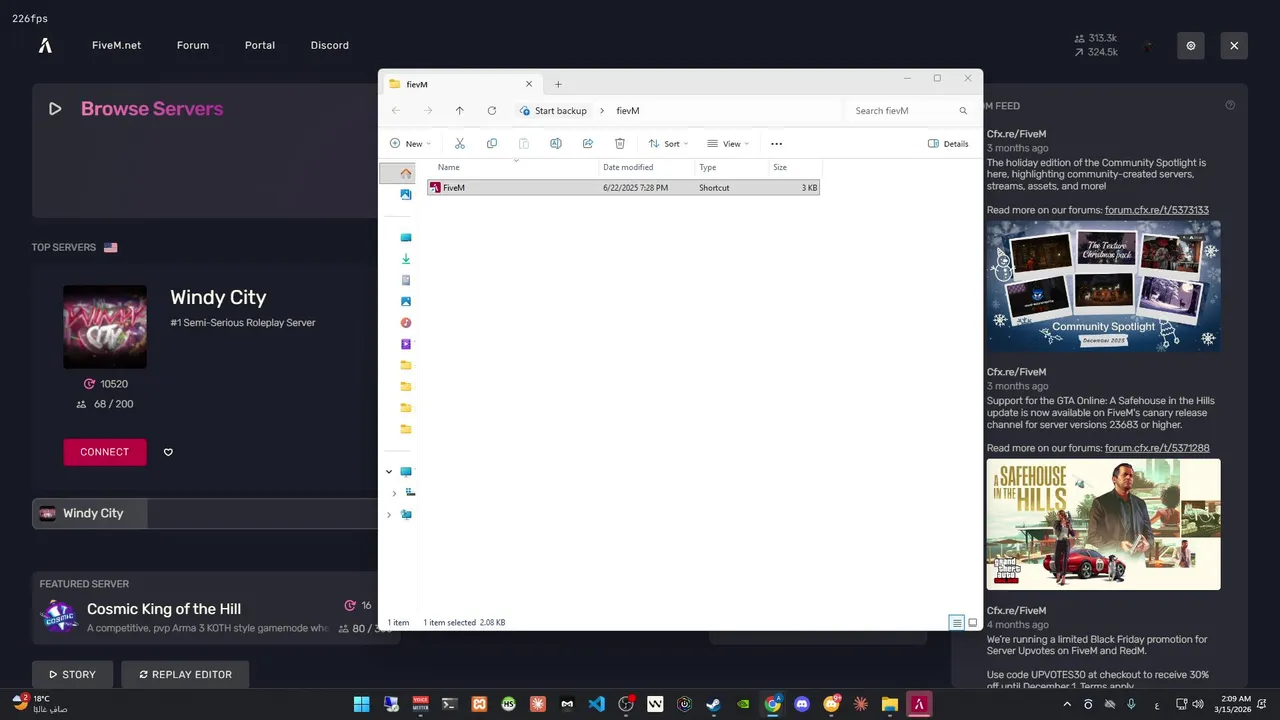Click the Delete trash icon in Explorer
Viewport: 1280px width, 720px height.
(620, 144)
